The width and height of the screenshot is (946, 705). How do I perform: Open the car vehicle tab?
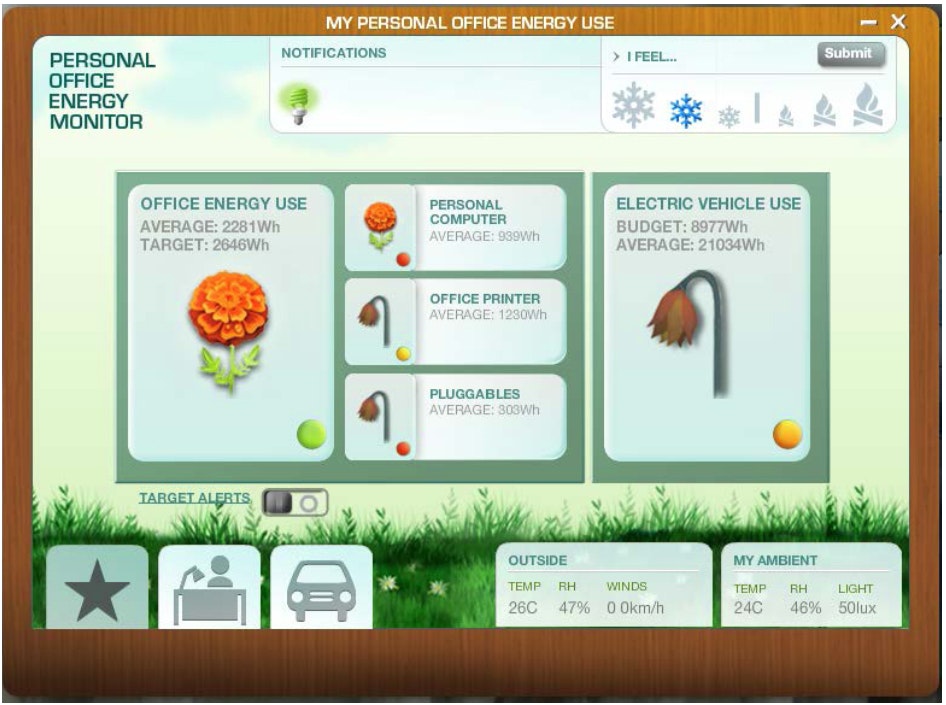click(321, 590)
